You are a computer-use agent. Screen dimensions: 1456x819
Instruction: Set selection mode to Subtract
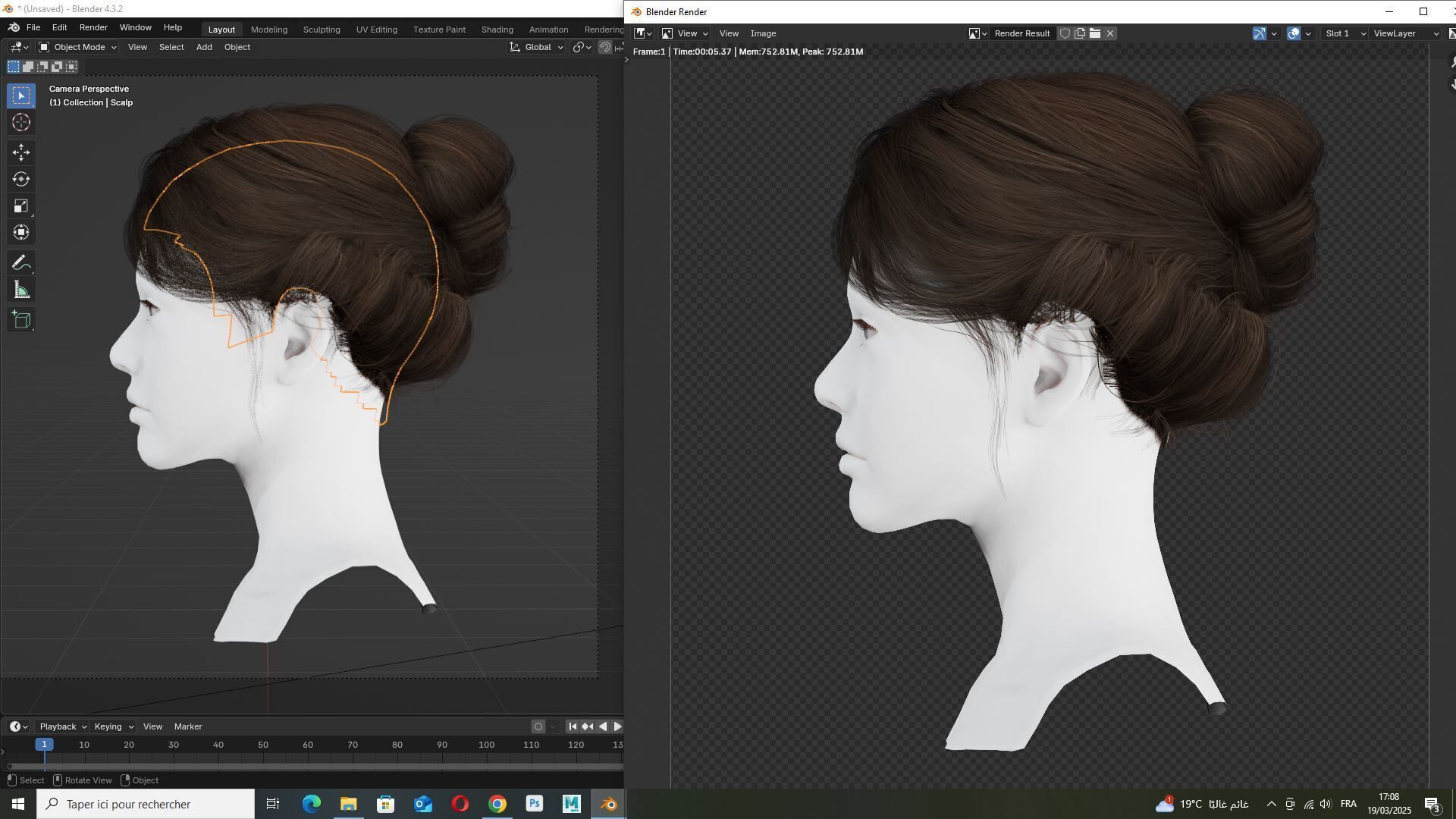42,67
